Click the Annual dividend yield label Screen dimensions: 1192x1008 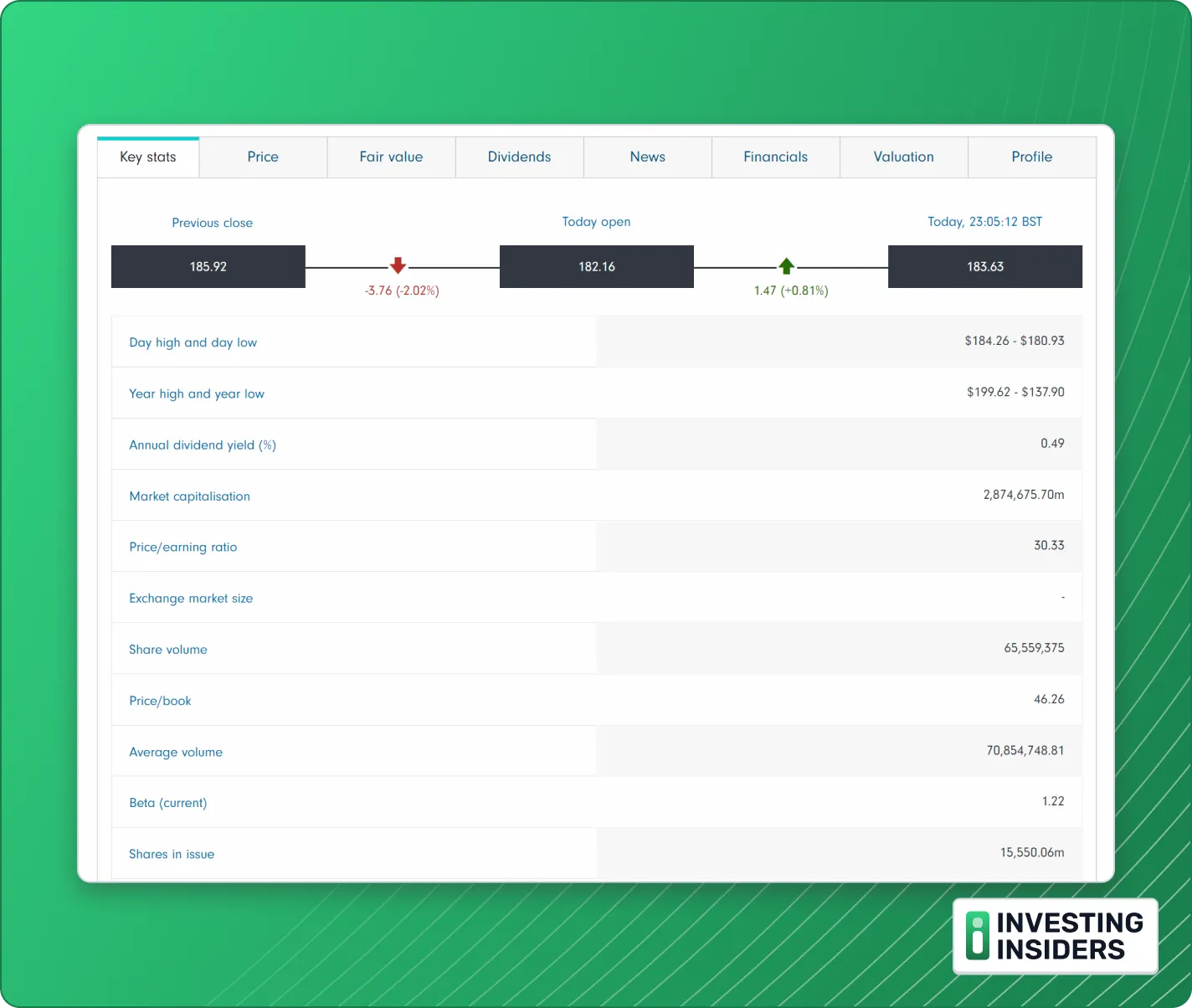202,445
